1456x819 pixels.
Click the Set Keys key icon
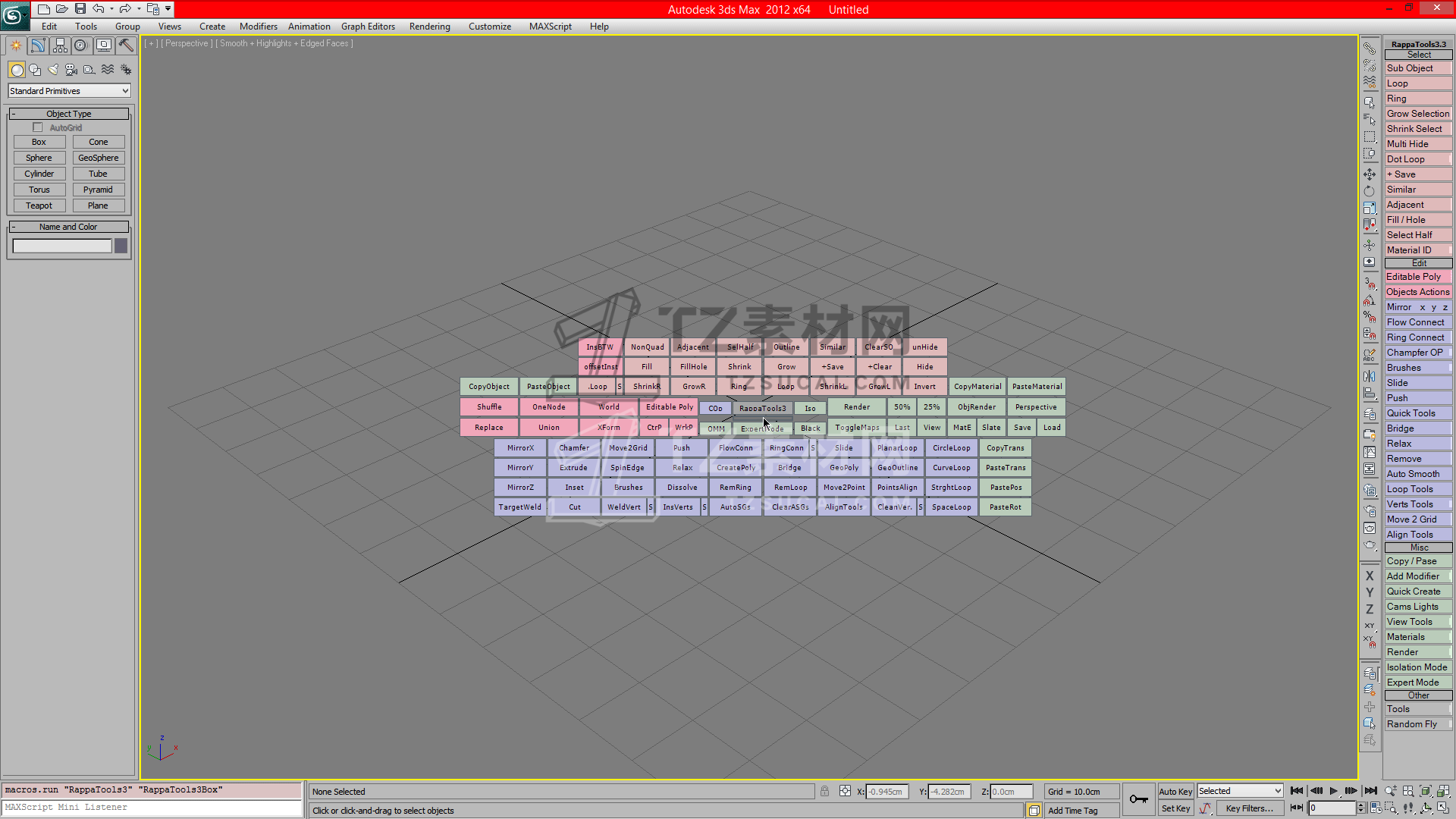click(1138, 799)
